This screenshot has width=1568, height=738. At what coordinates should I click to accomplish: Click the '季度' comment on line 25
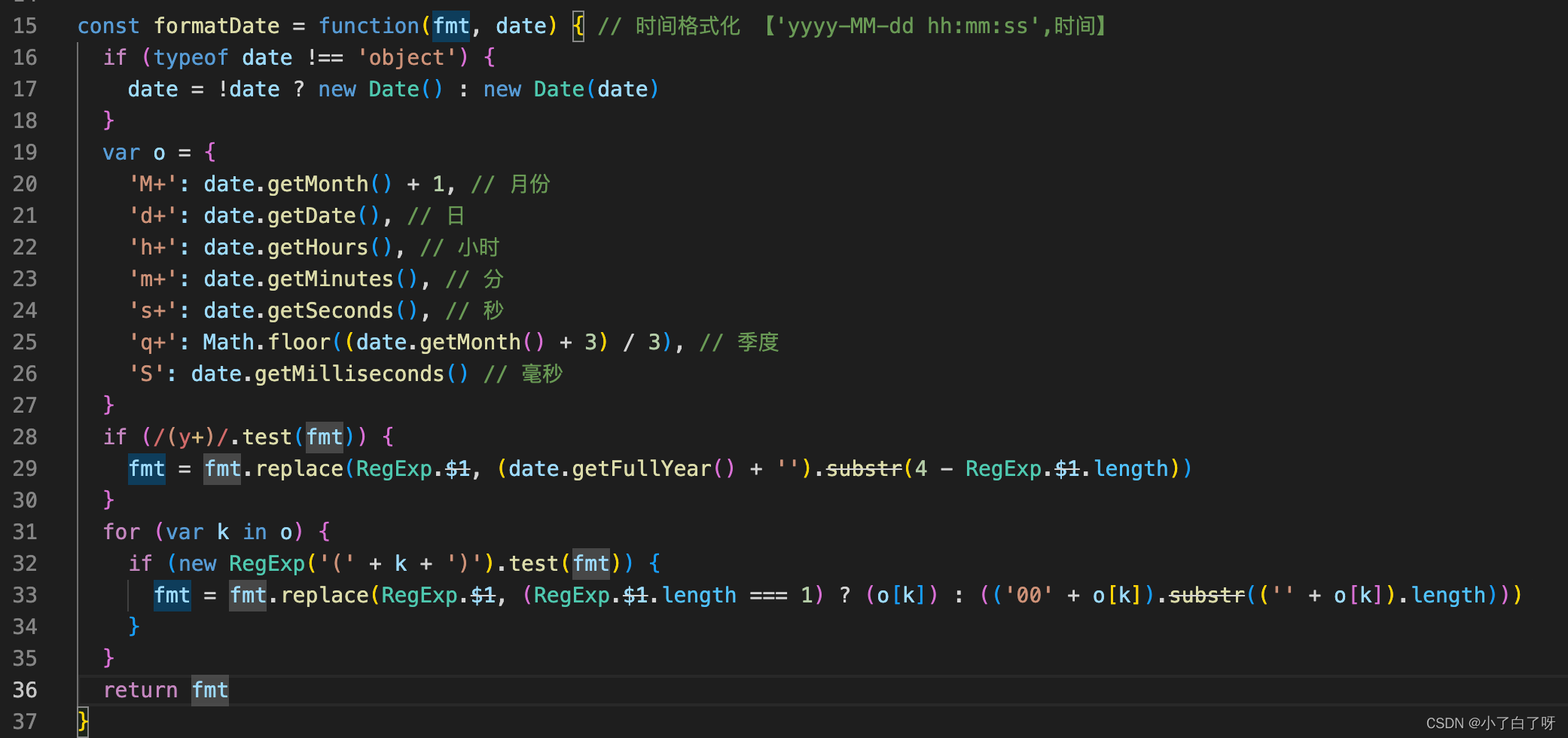[758, 342]
